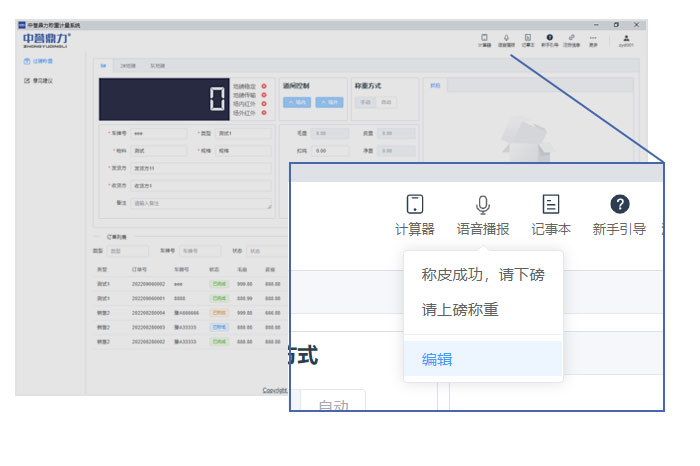Click 编辑 in the voice broadcast dropdown
Screen dimensions: 700x466
click(437, 359)
